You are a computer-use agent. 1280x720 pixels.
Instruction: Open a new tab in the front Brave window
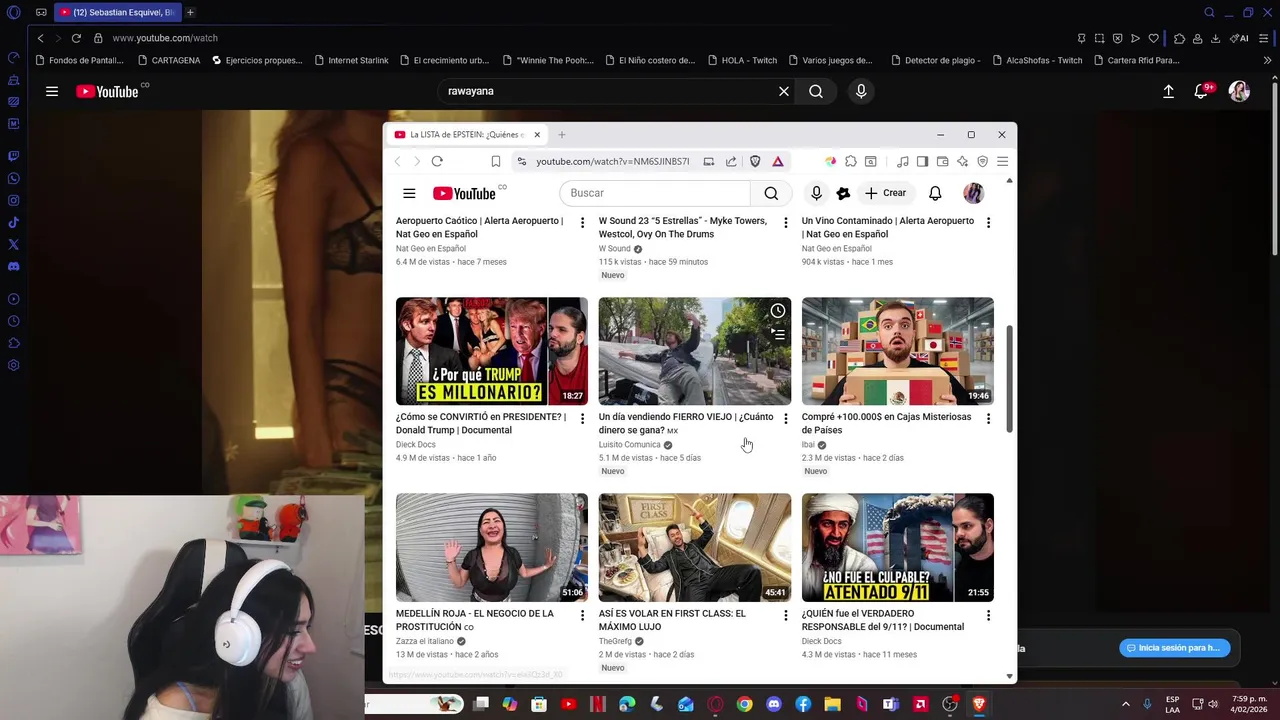pos(561,134)
